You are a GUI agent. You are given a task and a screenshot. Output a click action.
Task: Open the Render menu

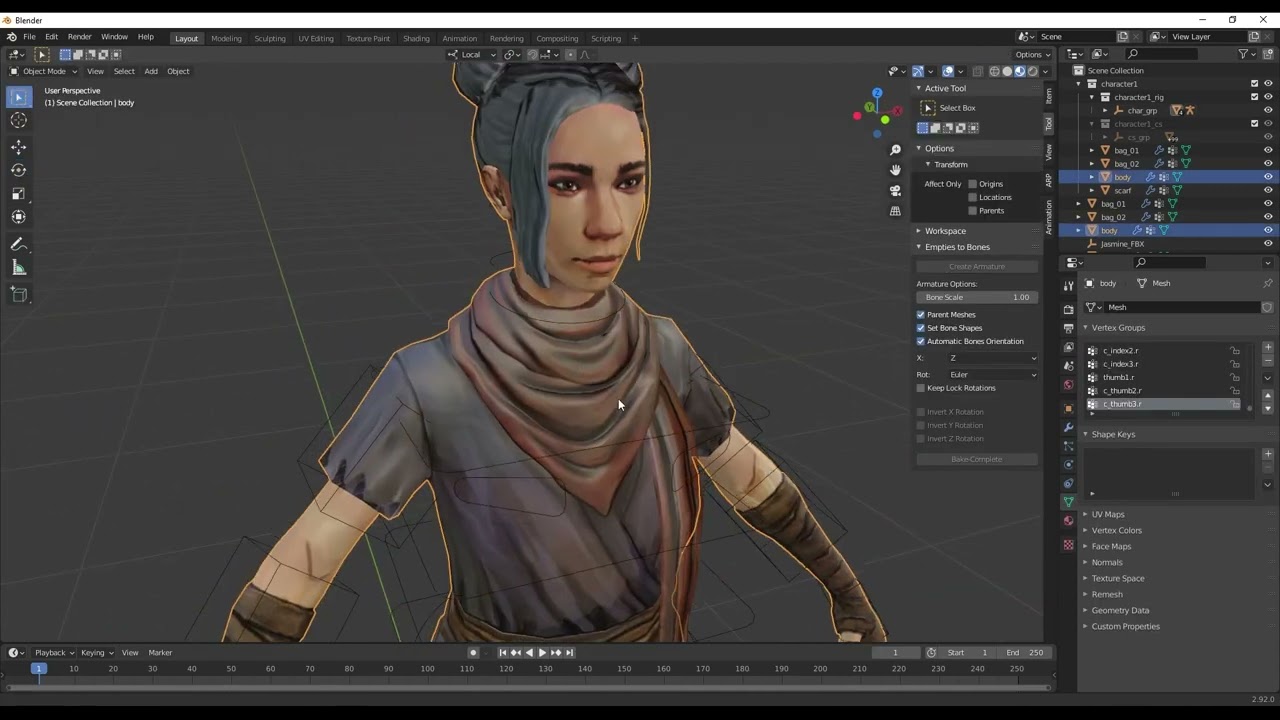pos(79,37)
